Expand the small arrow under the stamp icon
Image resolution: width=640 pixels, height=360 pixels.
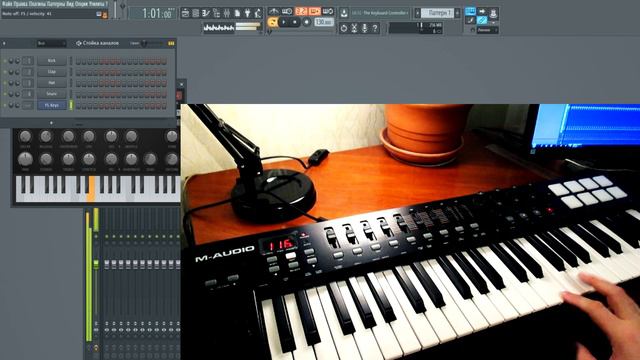pos(493,22)
